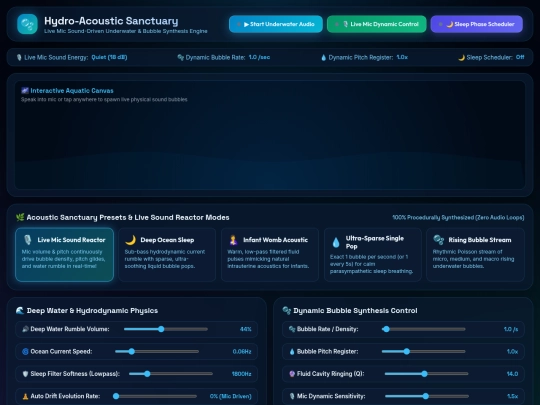Image resolution: width=540 pixels, height=405 pixels.
Task: Click the bubbles icon beside Dynamic Bubble Synthesis Control
Action: click(287, 311)
